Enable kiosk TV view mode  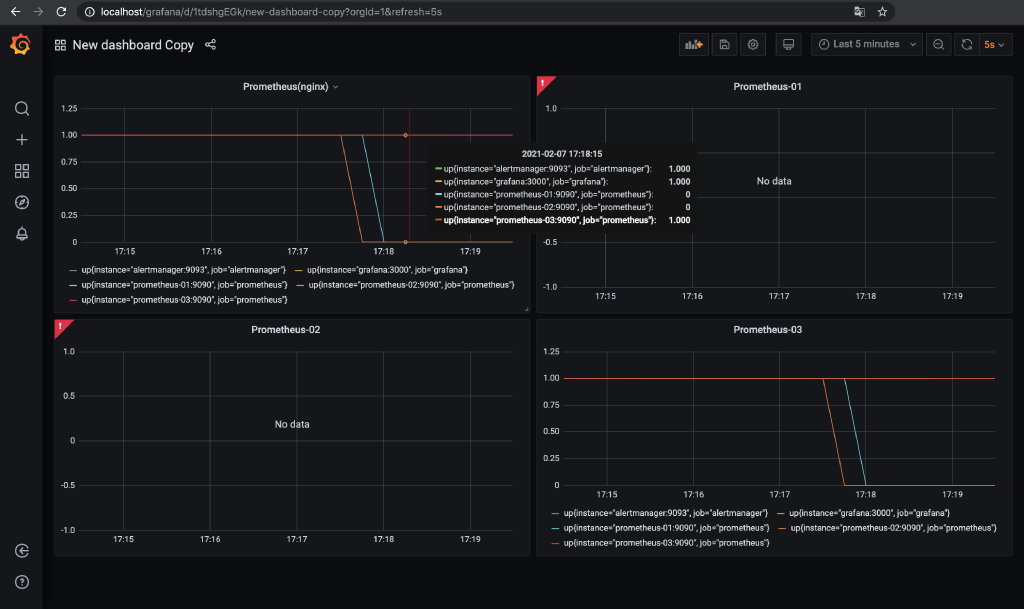[787, 44]
